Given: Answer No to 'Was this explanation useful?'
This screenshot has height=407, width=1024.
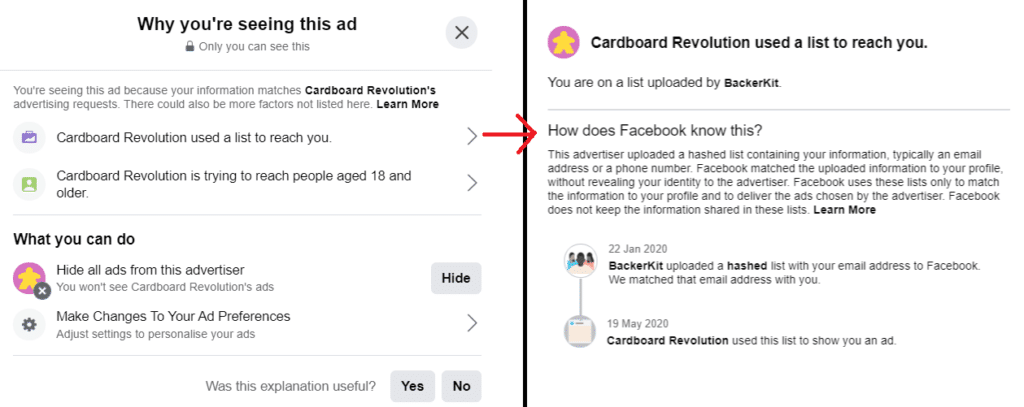Looking at the screenshot, I should tap(461, 386).
